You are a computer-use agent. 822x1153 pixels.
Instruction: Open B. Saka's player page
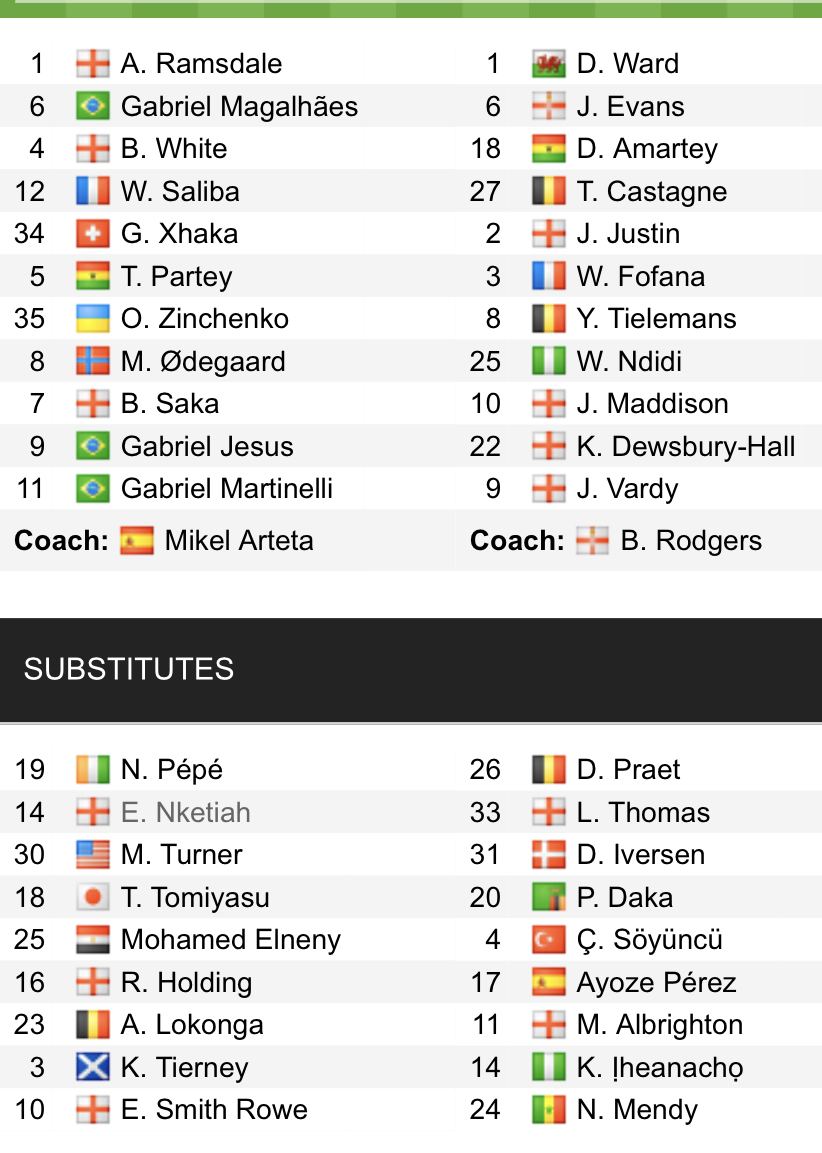pos(169,404)
